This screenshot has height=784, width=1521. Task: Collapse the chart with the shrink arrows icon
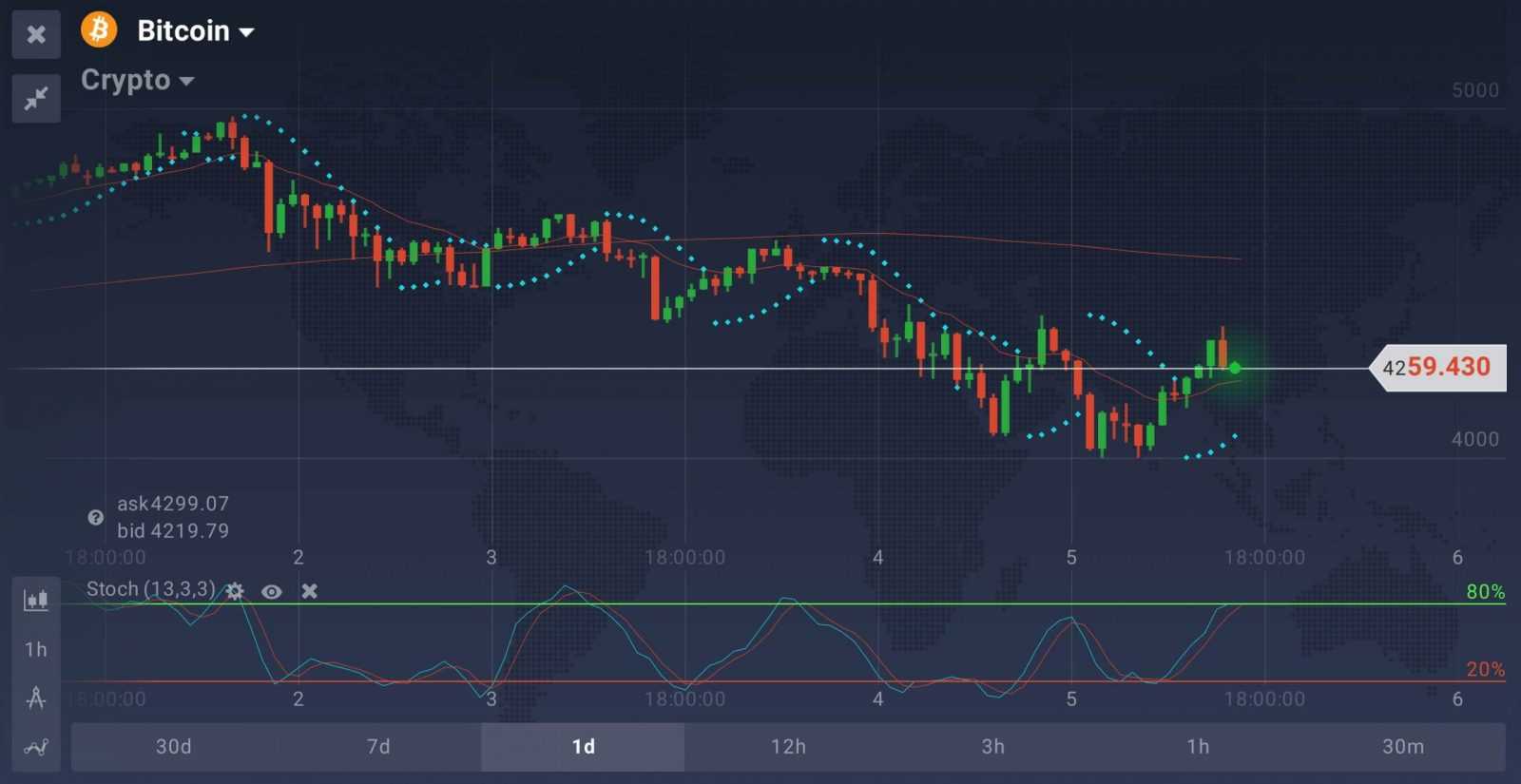pos(36,98)
